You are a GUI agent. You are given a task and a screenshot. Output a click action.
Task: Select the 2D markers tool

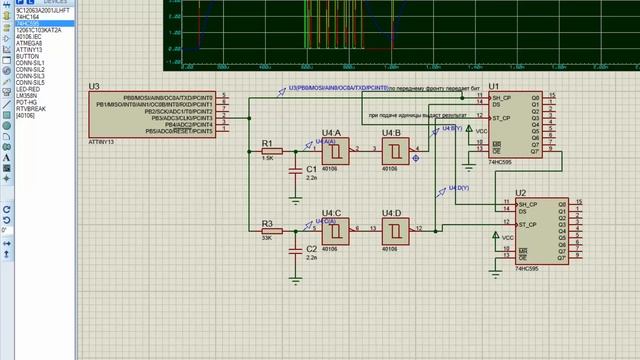6,179
